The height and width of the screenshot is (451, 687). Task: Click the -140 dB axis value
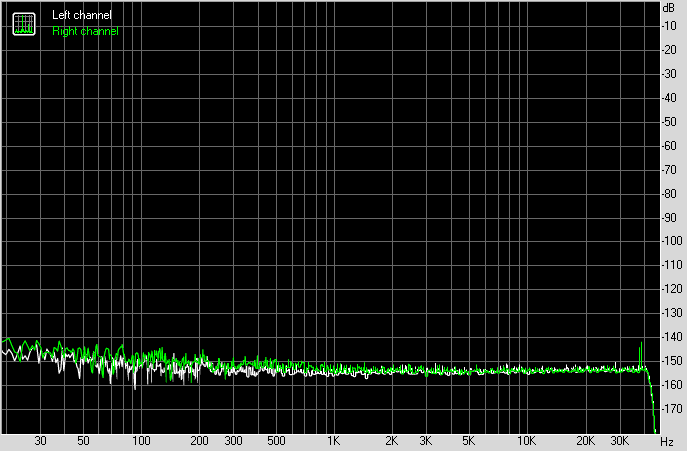click(672, 337)
